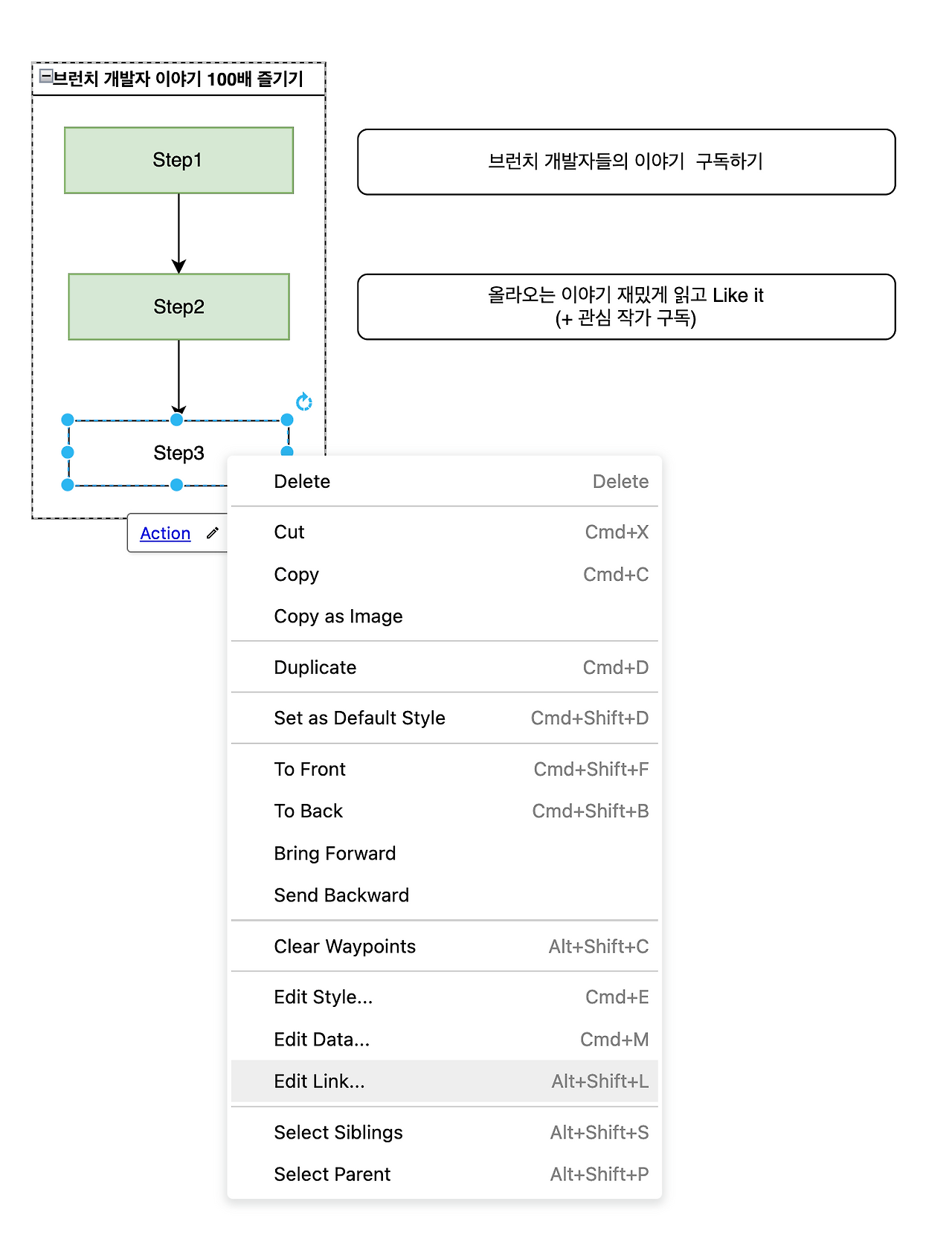952x1236 pixels.
Task: Open Edit Link from the context menu
Action: (x=318, y=1081)
